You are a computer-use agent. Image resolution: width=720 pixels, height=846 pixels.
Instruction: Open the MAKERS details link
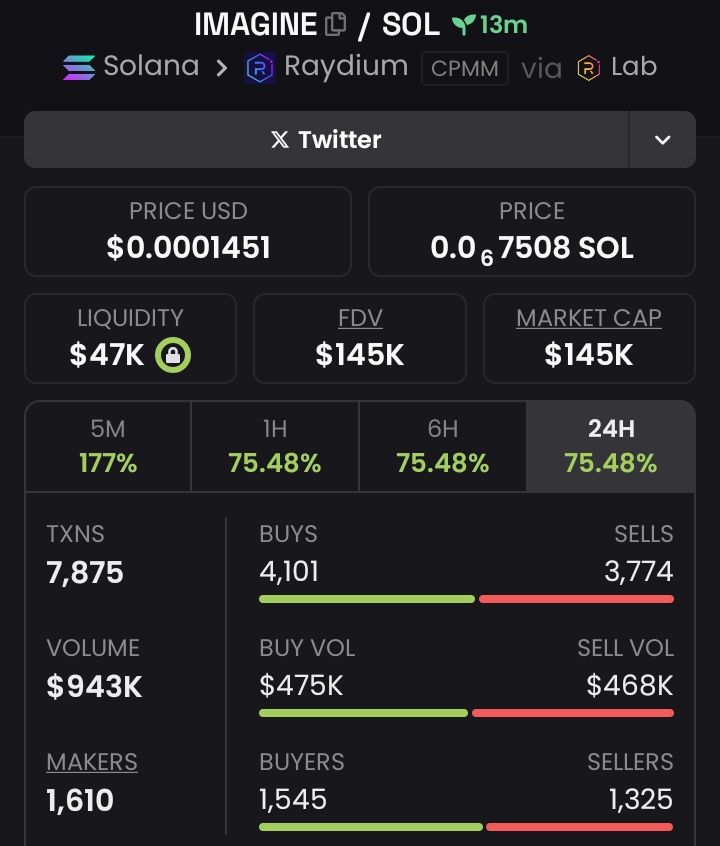(92, 762)
